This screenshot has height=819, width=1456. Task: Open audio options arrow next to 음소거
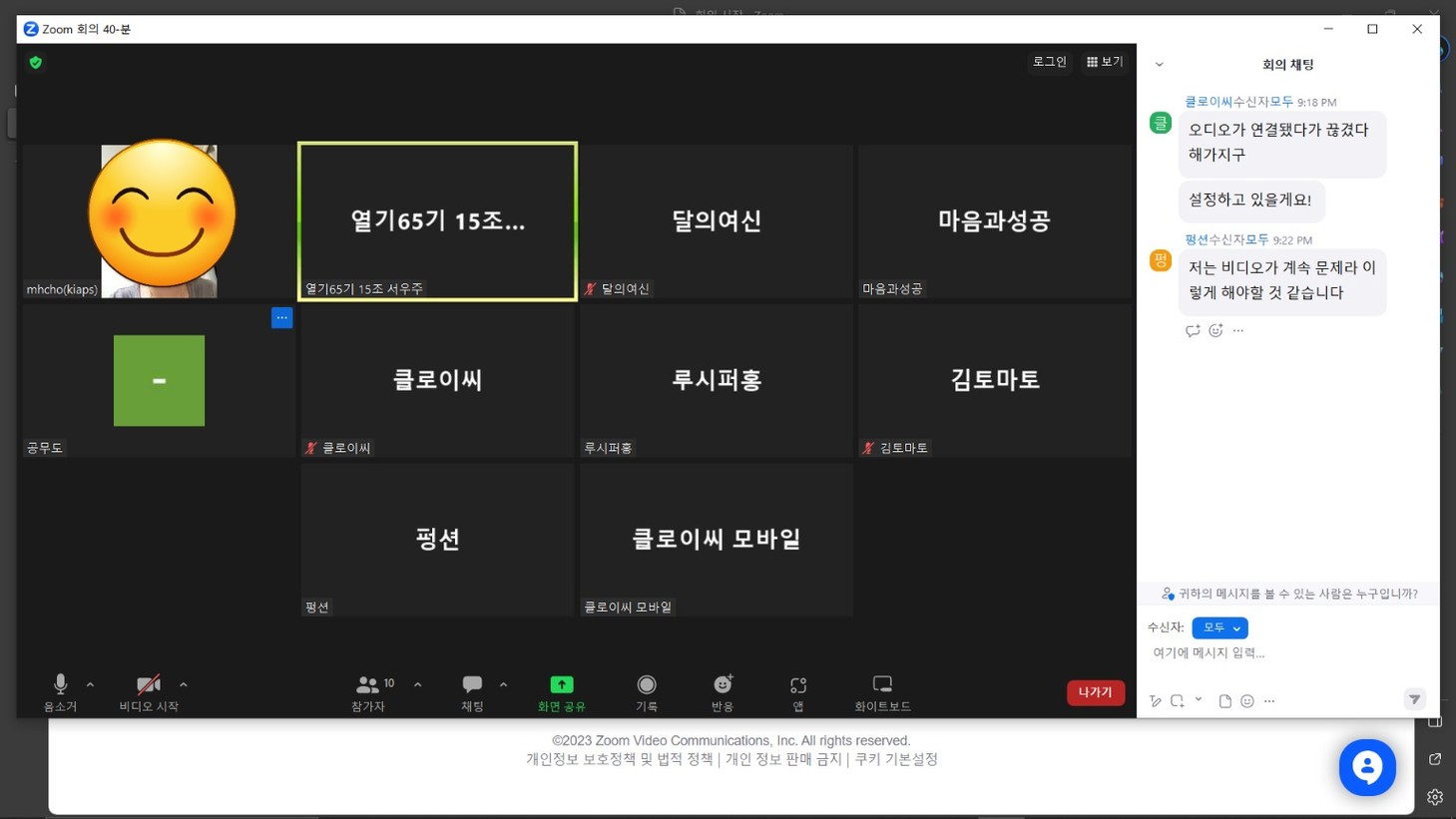[90, 684]
